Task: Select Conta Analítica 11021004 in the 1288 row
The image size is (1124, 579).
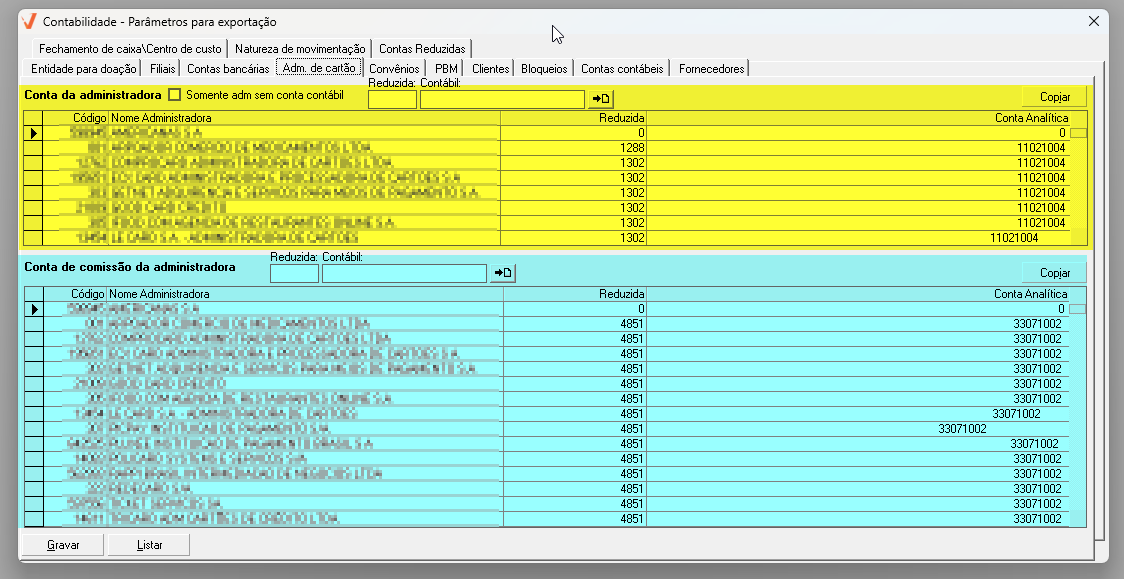Action: [858, 148]
